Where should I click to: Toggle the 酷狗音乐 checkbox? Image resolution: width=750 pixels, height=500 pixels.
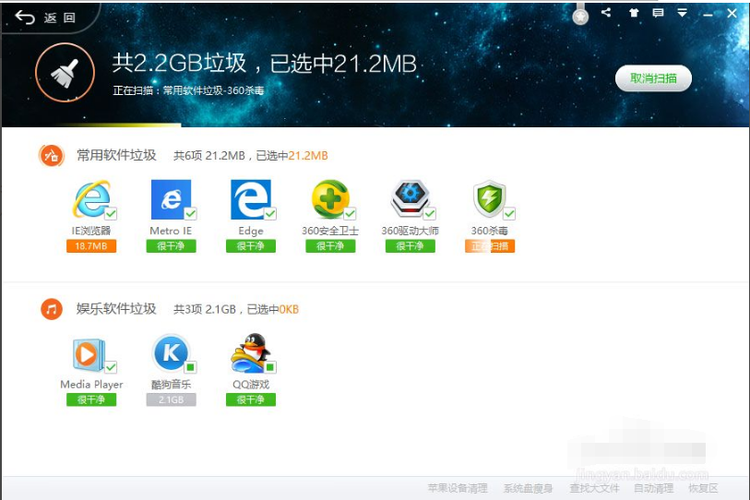tap(190, 367)
